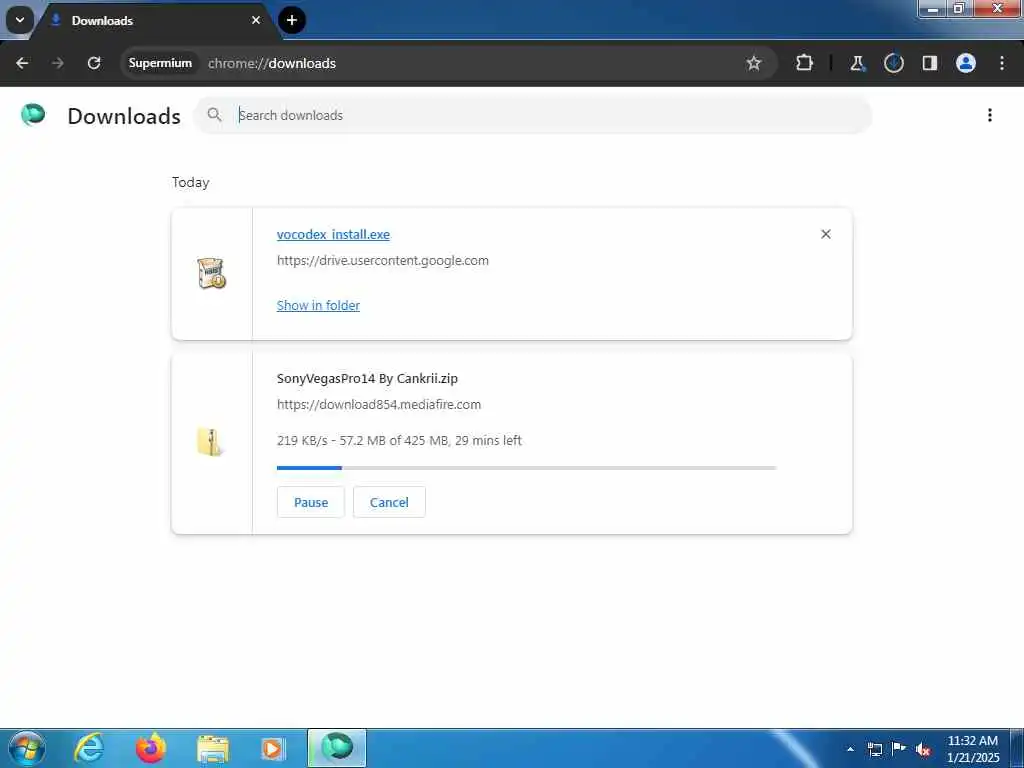Click the magnifier icon in search box
Screen dimensions: 1024x768
pyautogui.click(x=214, y=115)
